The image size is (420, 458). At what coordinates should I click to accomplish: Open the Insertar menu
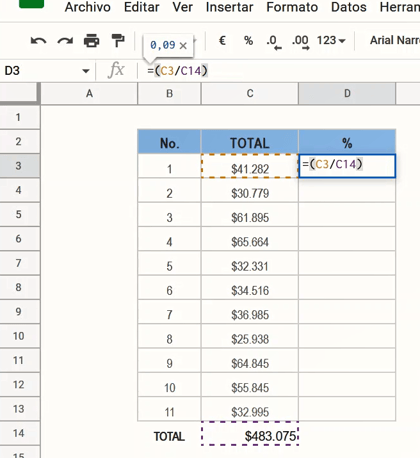click(229, 7)
